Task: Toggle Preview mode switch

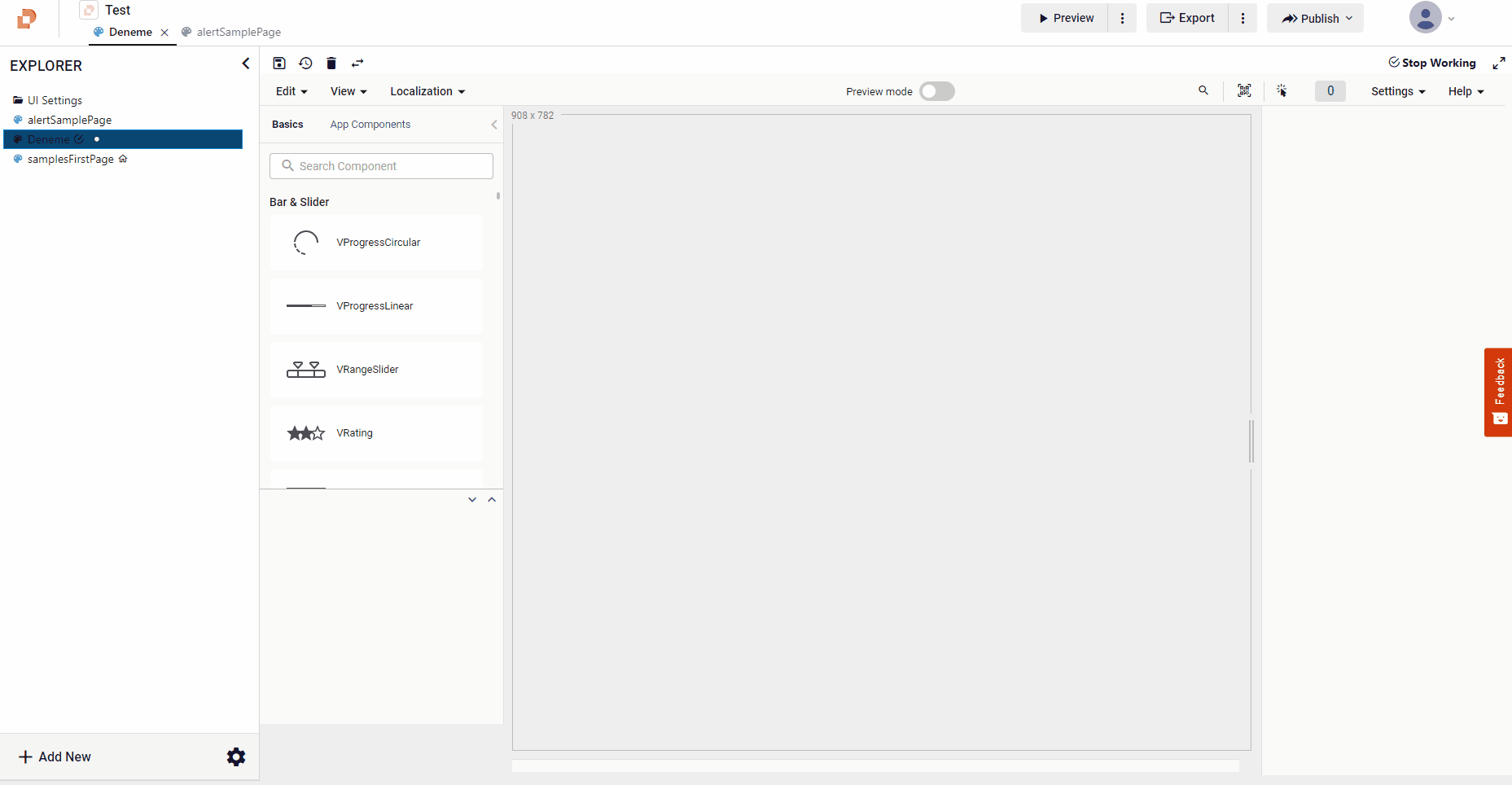Action: [x=936, y=91]
